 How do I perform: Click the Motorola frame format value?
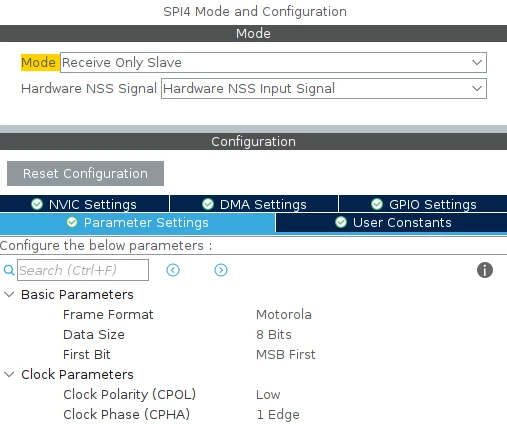284,314
